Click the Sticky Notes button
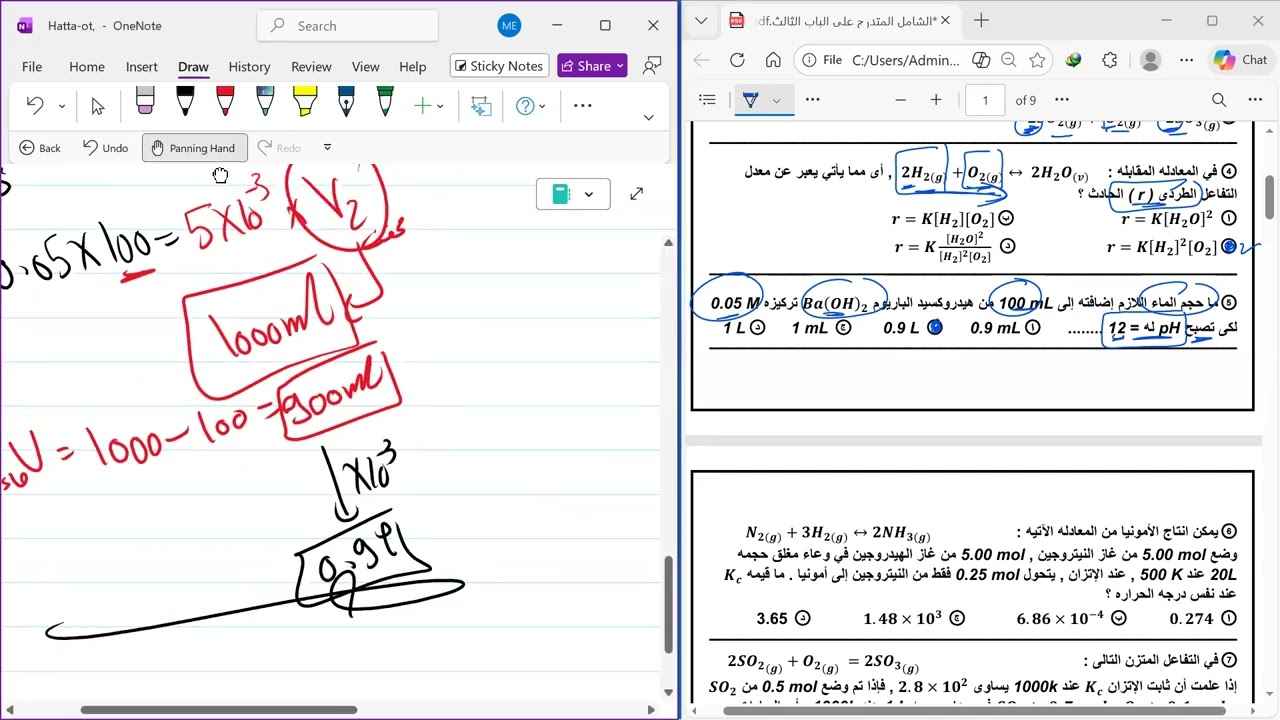 [499, 66]
